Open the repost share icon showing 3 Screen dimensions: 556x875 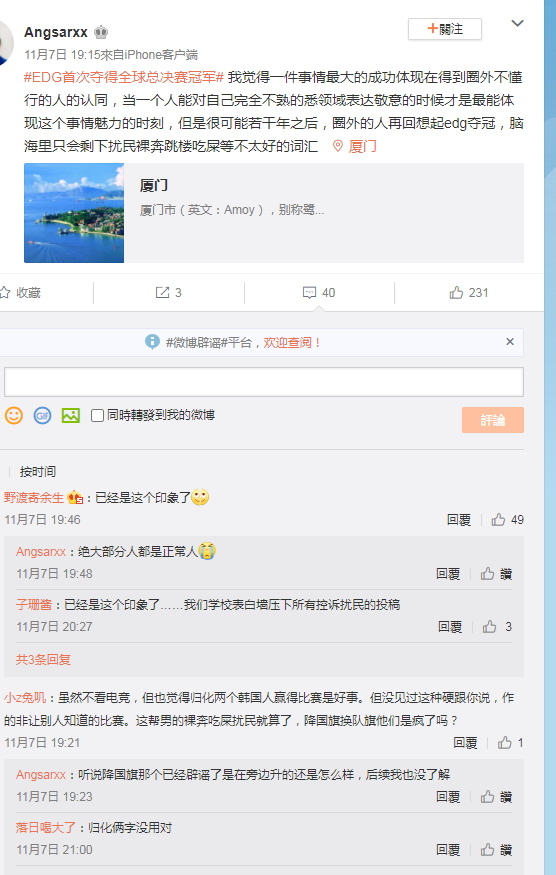pyautogui.click(x=162, y=292)
